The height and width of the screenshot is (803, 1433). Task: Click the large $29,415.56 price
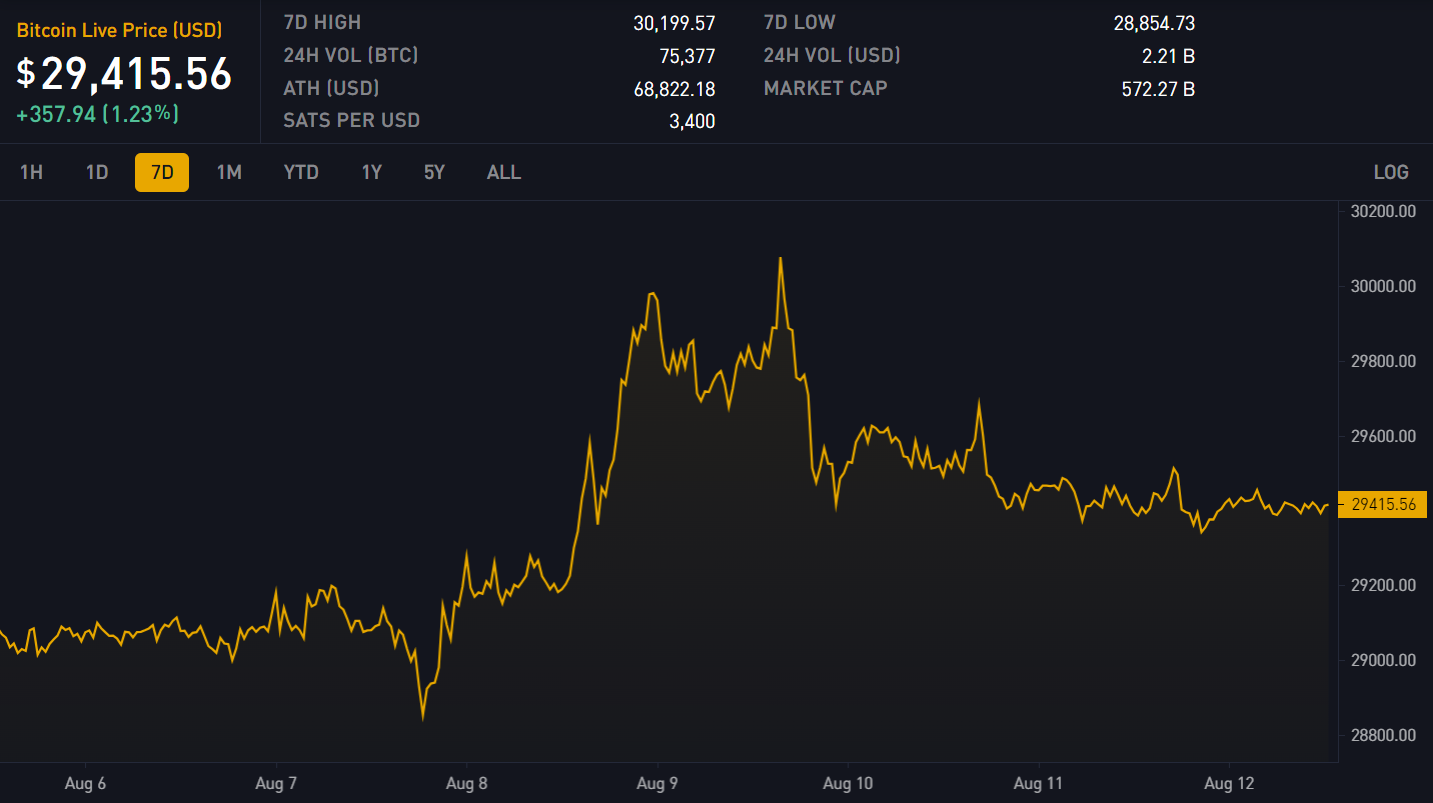pyautogui.click(x=124, y=74)
